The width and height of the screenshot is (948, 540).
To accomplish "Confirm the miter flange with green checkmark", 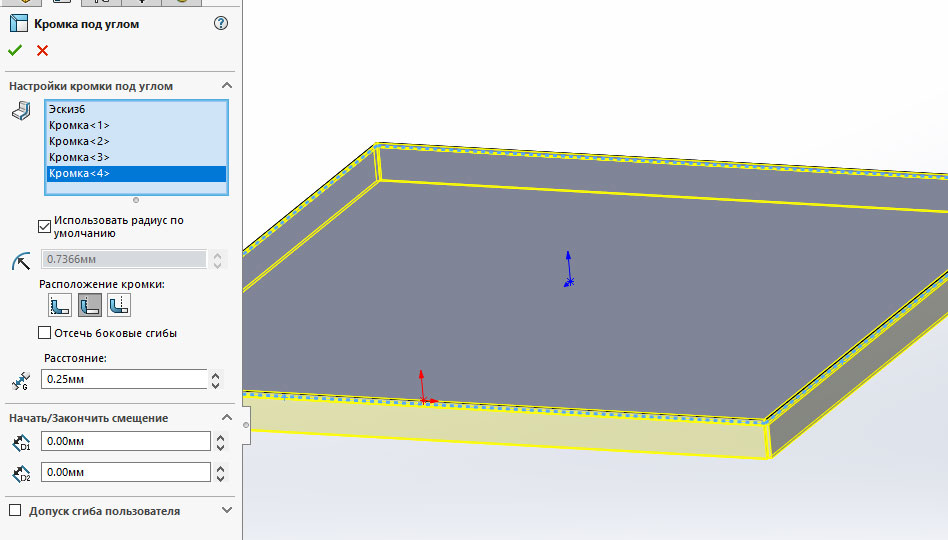I will (x=15, y=51).
